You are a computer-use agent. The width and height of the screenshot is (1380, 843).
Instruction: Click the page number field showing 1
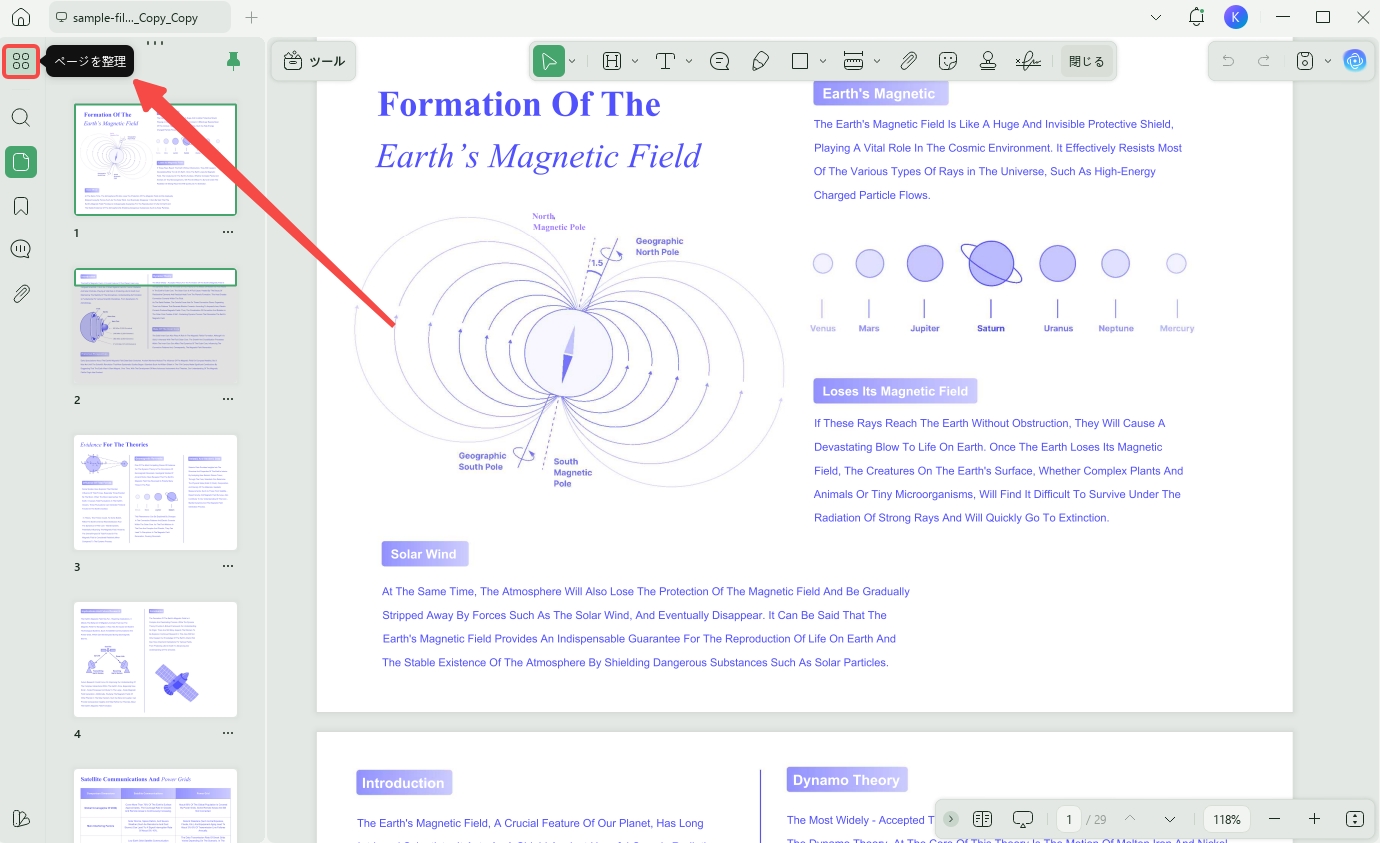(1069, 819)
